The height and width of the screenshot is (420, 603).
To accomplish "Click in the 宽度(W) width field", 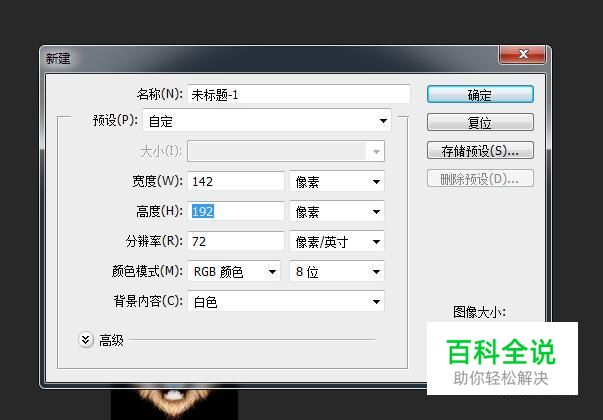I will click(x=236, y=181).
